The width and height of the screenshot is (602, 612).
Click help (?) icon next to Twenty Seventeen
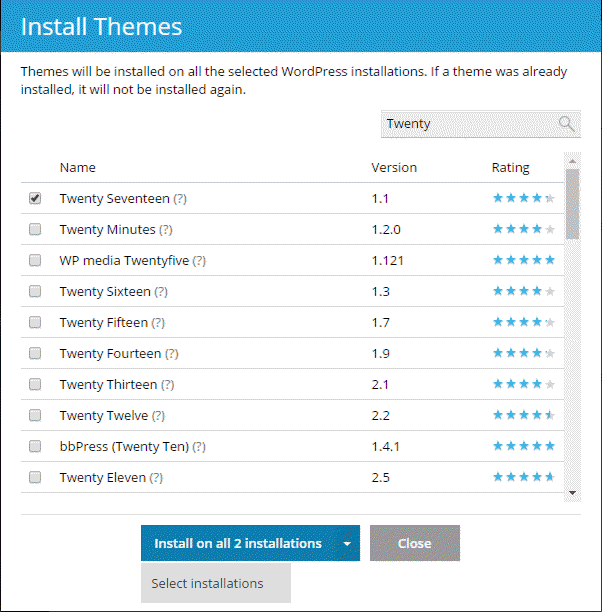180,199
